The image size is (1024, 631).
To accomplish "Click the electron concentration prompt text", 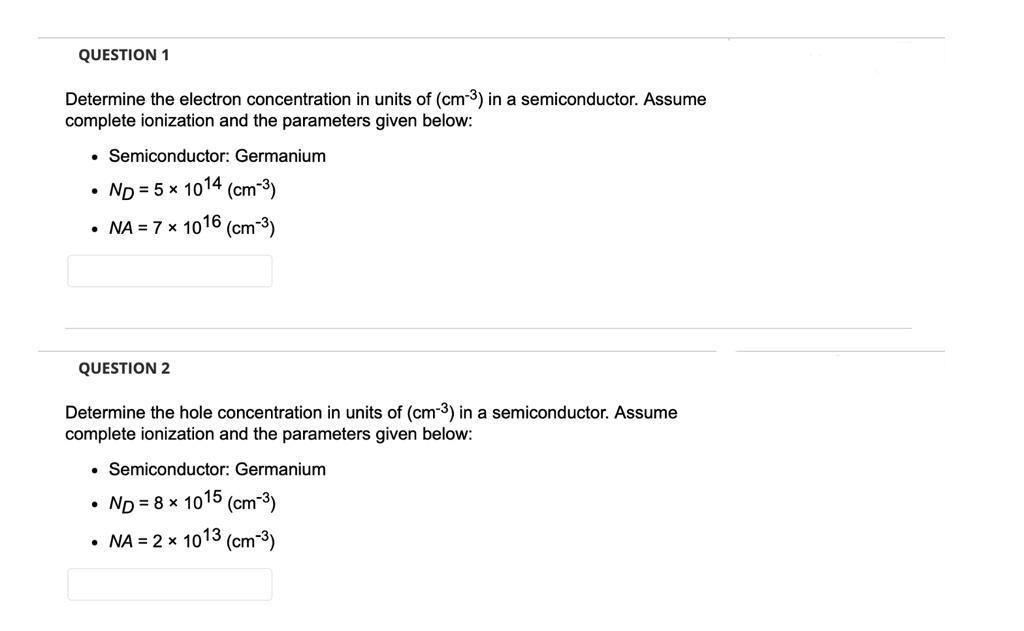I will [385, 99].
